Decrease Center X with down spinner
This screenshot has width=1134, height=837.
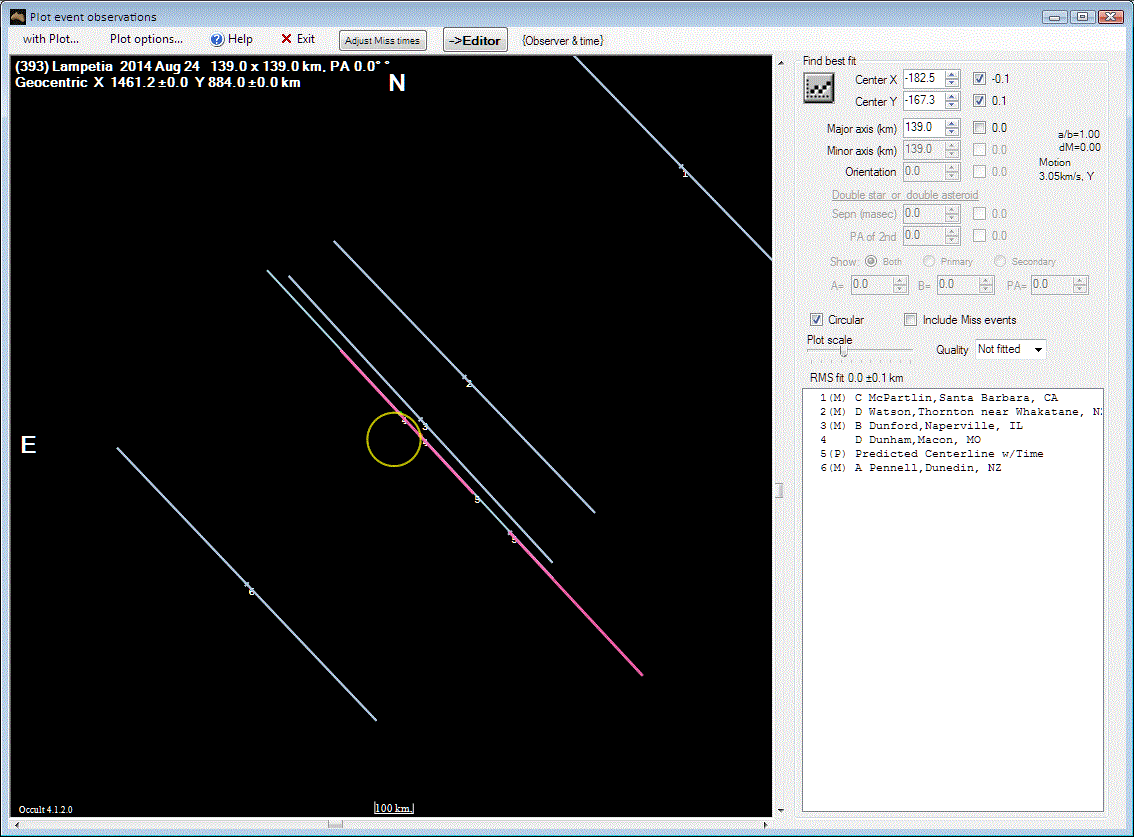coord(952,82)
